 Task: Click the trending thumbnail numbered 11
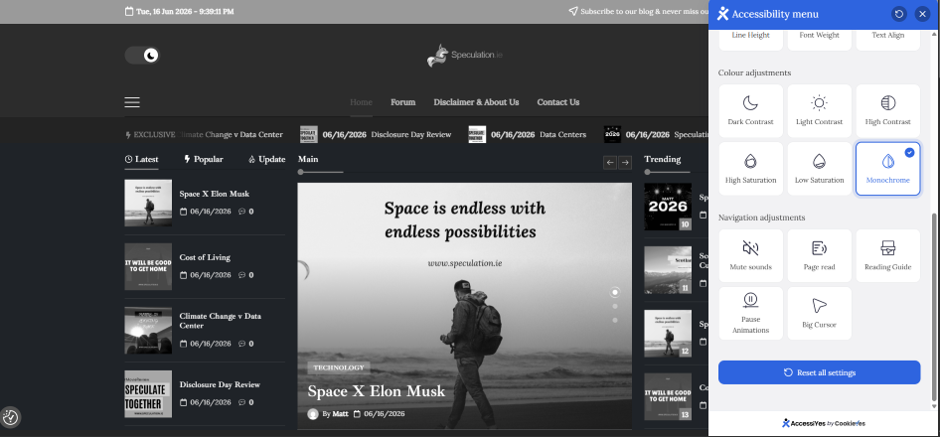pos(668,270)
